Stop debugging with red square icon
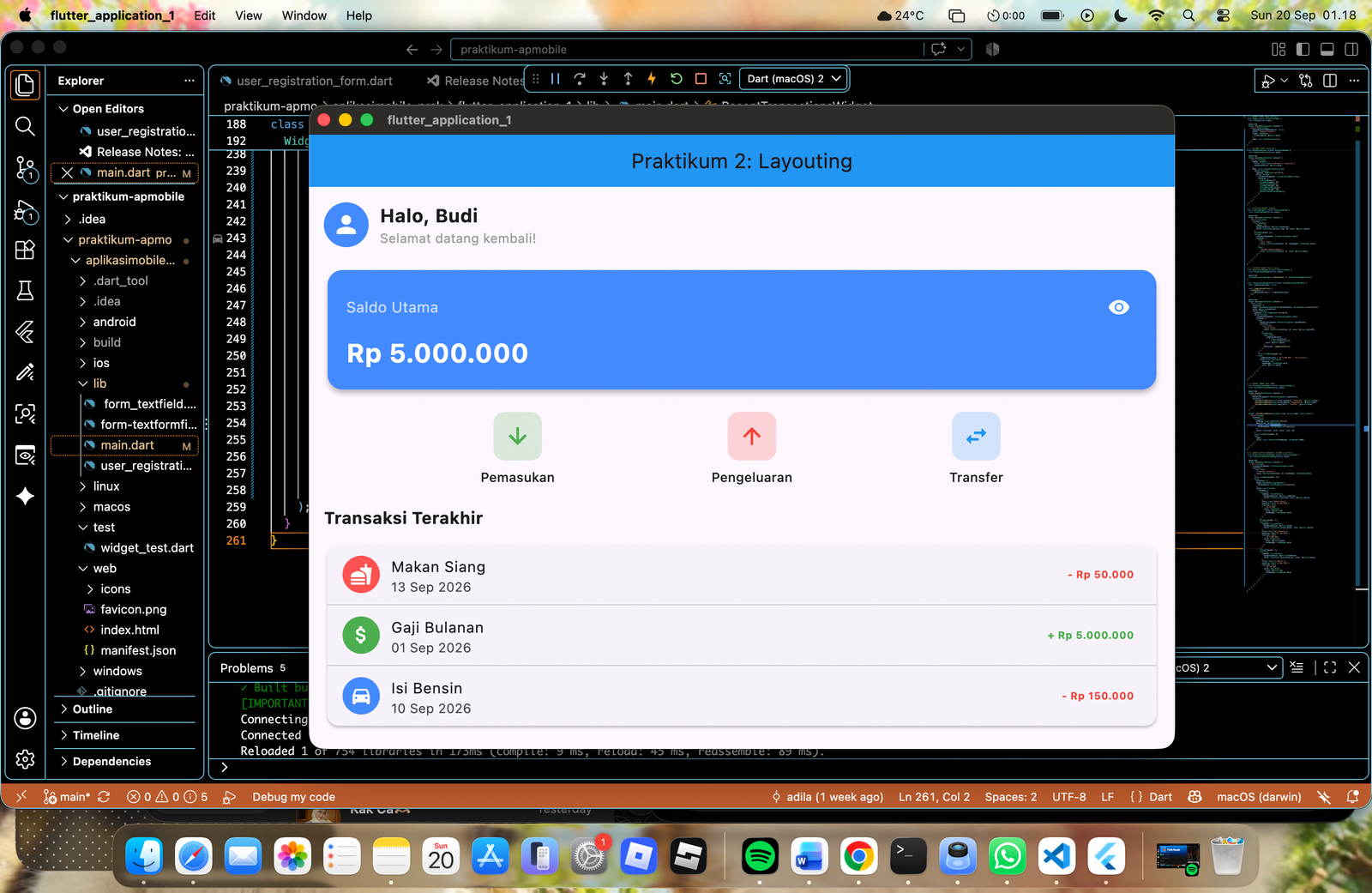The image size is (1372, 893). tap(701, 79)
